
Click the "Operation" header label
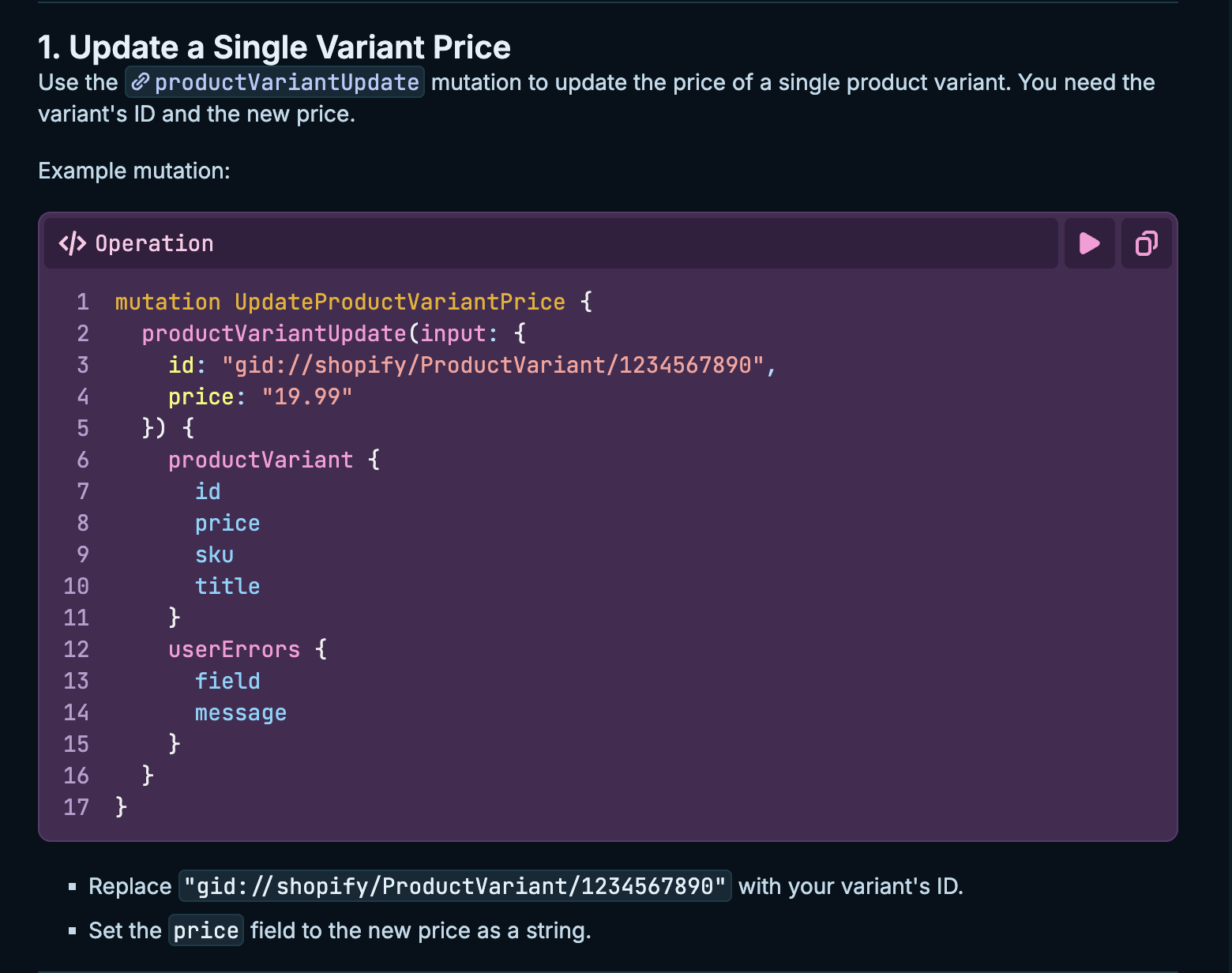pos(154,243)
